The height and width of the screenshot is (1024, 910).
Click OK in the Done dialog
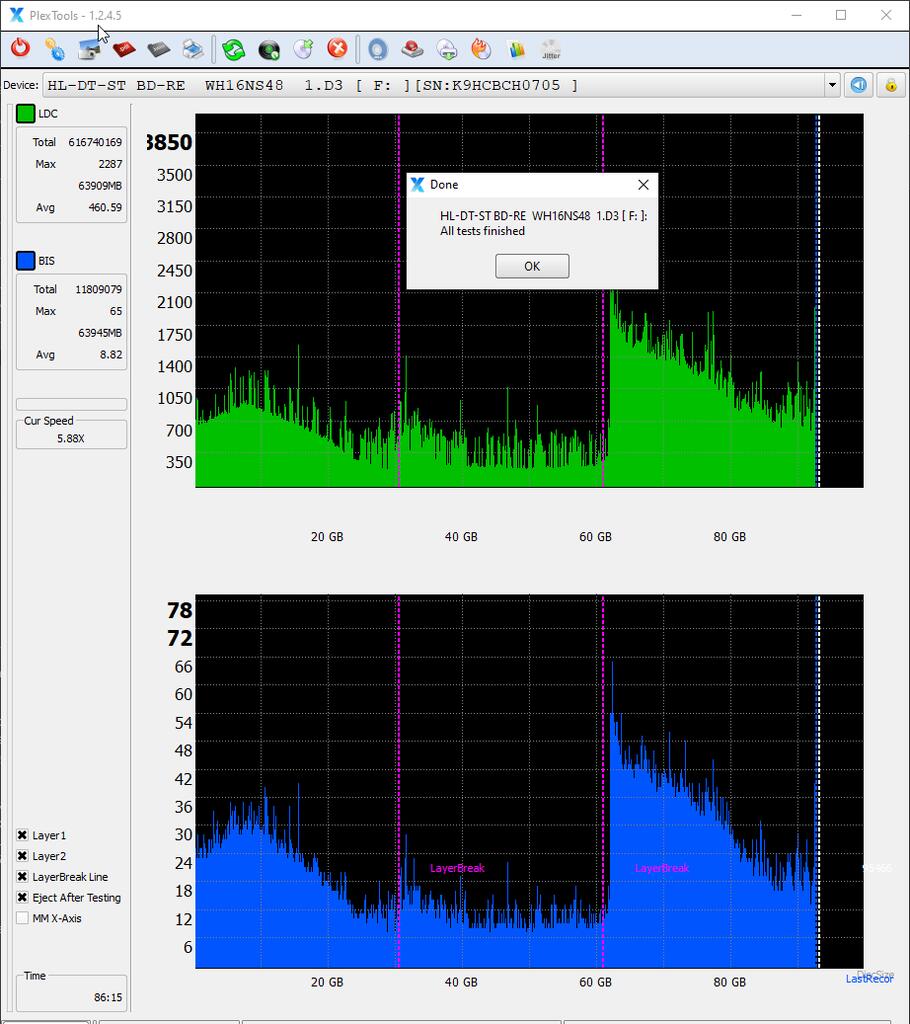tap(532, 266)
